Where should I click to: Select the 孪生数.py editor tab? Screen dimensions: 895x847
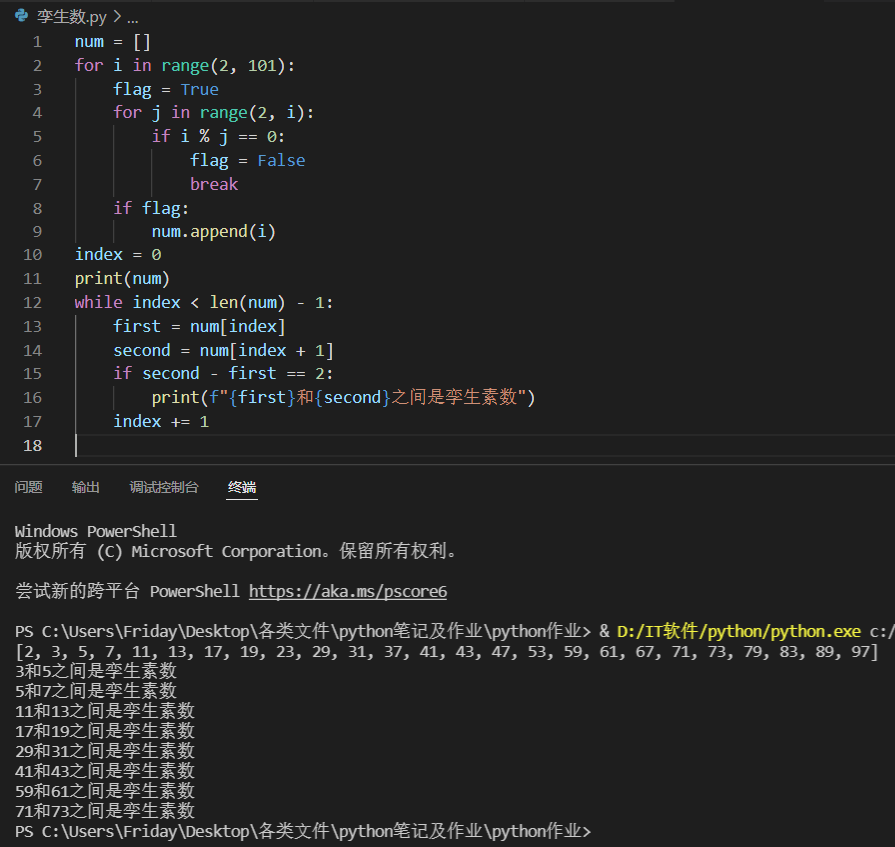point(72,16)
